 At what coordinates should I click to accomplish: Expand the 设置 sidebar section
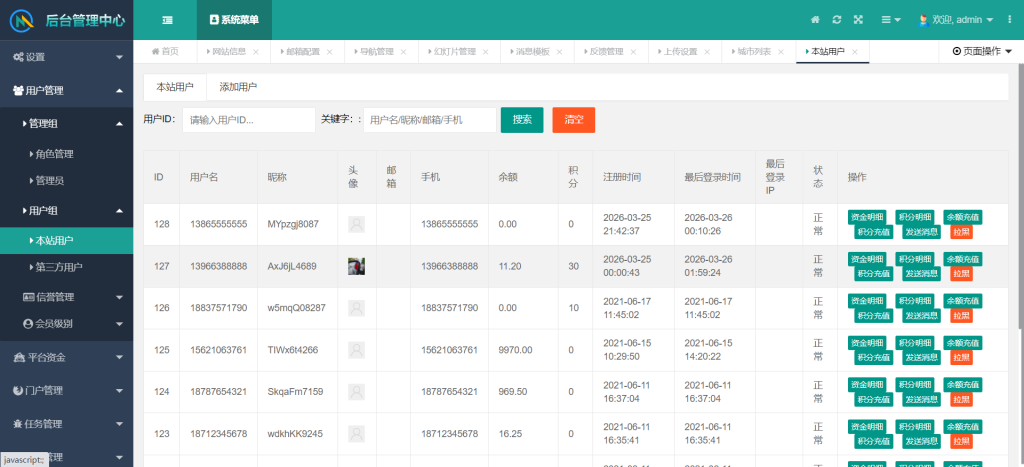(x=66, y=57)
